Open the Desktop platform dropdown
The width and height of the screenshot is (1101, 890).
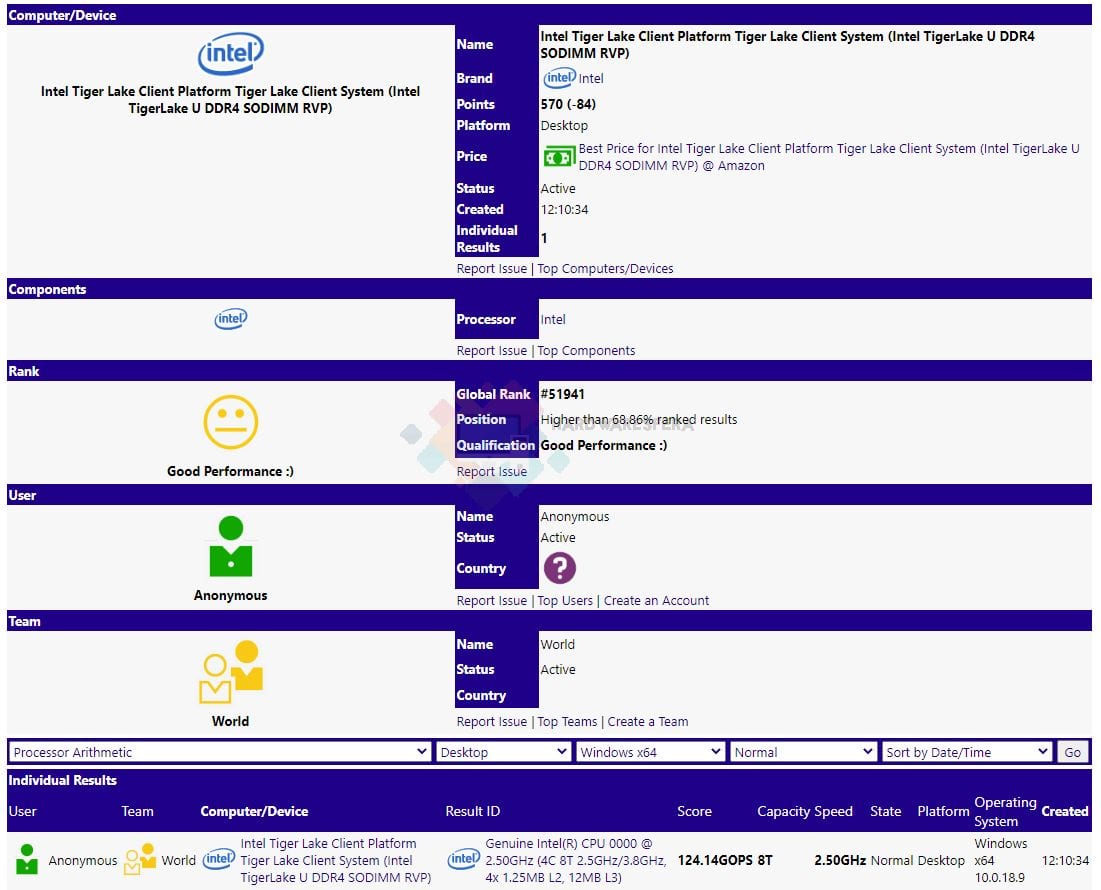[x=503, y=752]
